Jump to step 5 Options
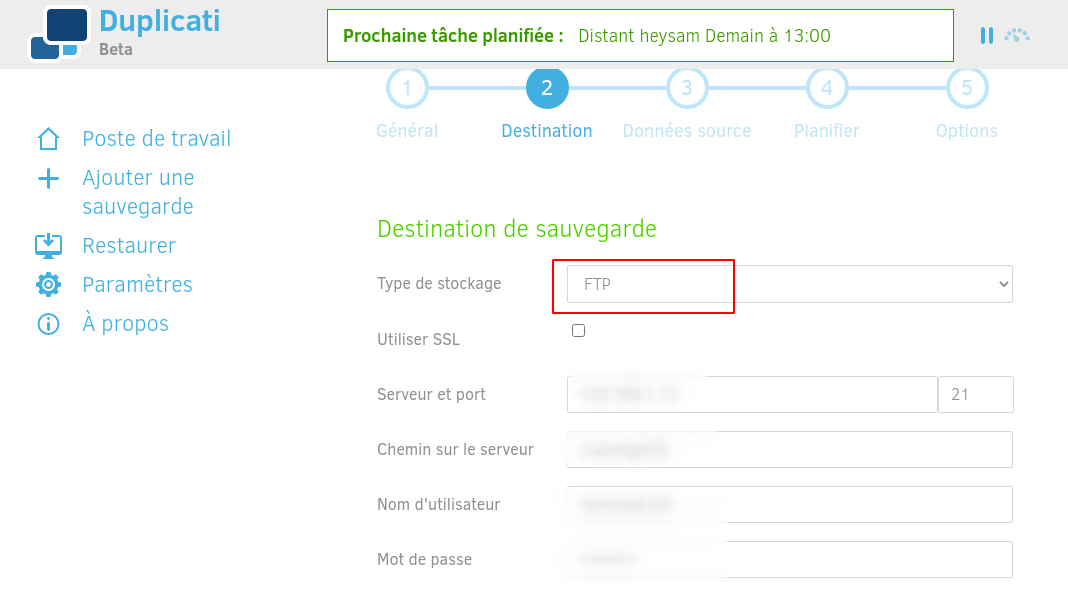The height and width of the screenshot is (600, 1068). click(x=967, y=88)
